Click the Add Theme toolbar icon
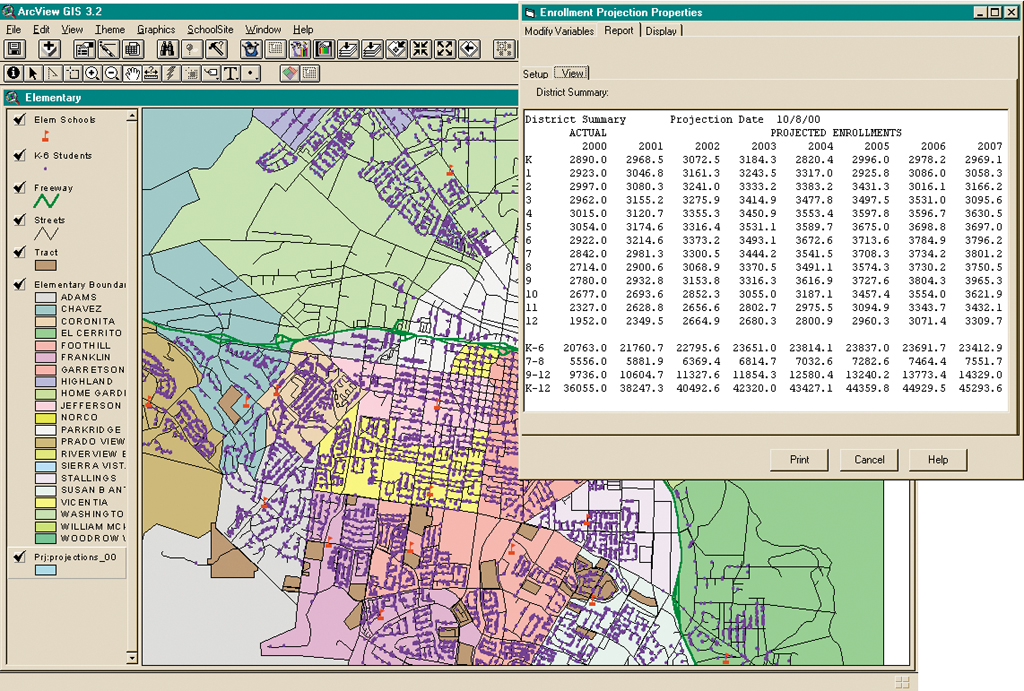 [x=49, y=49]
